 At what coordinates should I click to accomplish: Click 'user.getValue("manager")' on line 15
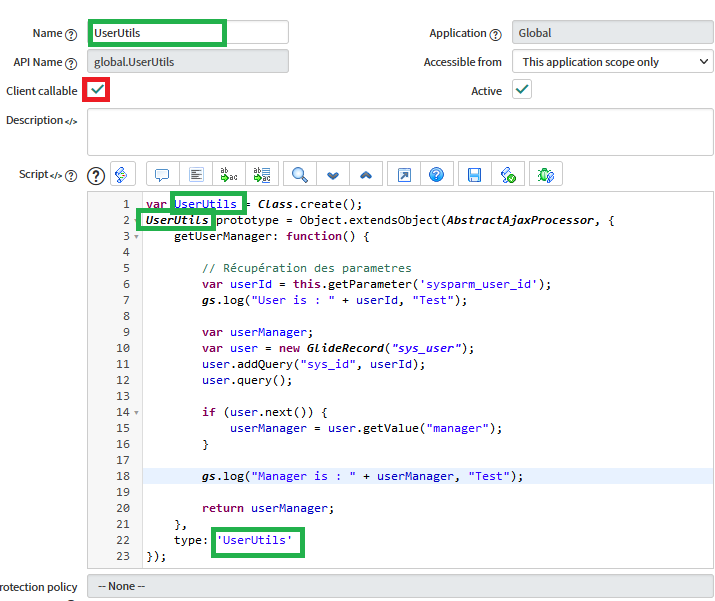(x=411, y=428)
